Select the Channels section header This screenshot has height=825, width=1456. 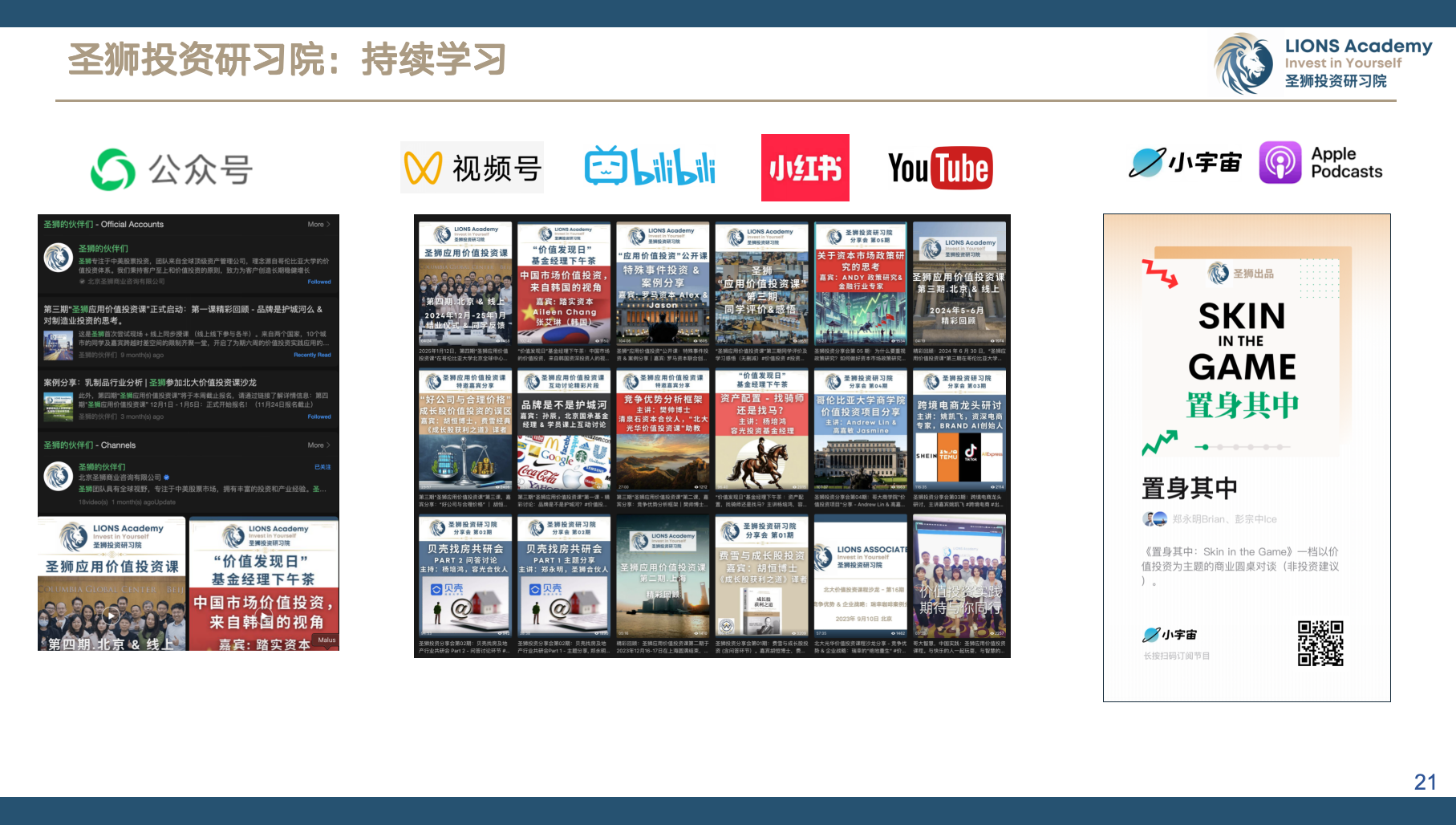90,445
